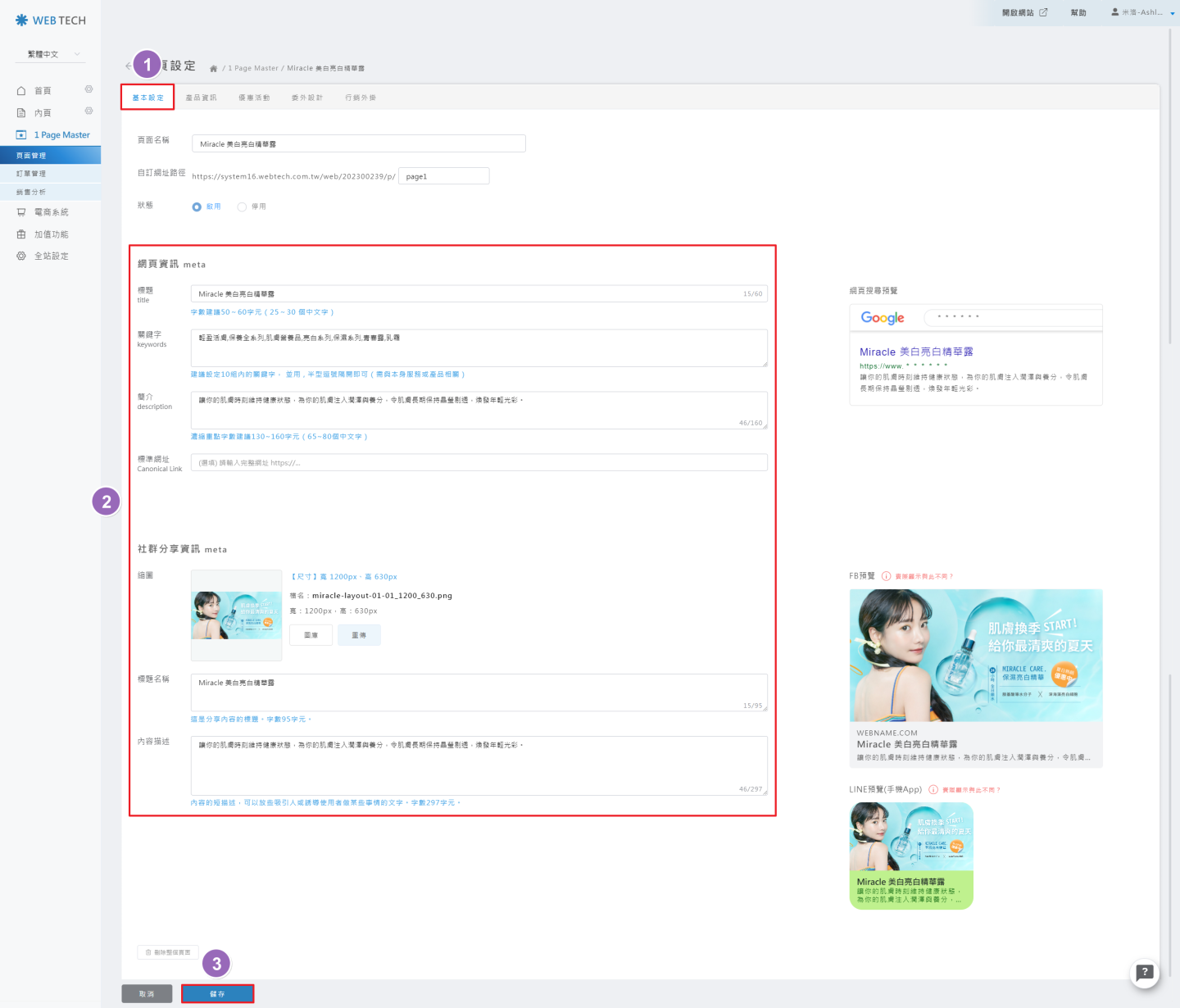This screenshot has height=1008, width=1180.
Task: Click the 圖庫 image library button
Action: click(x=311, y=635)
